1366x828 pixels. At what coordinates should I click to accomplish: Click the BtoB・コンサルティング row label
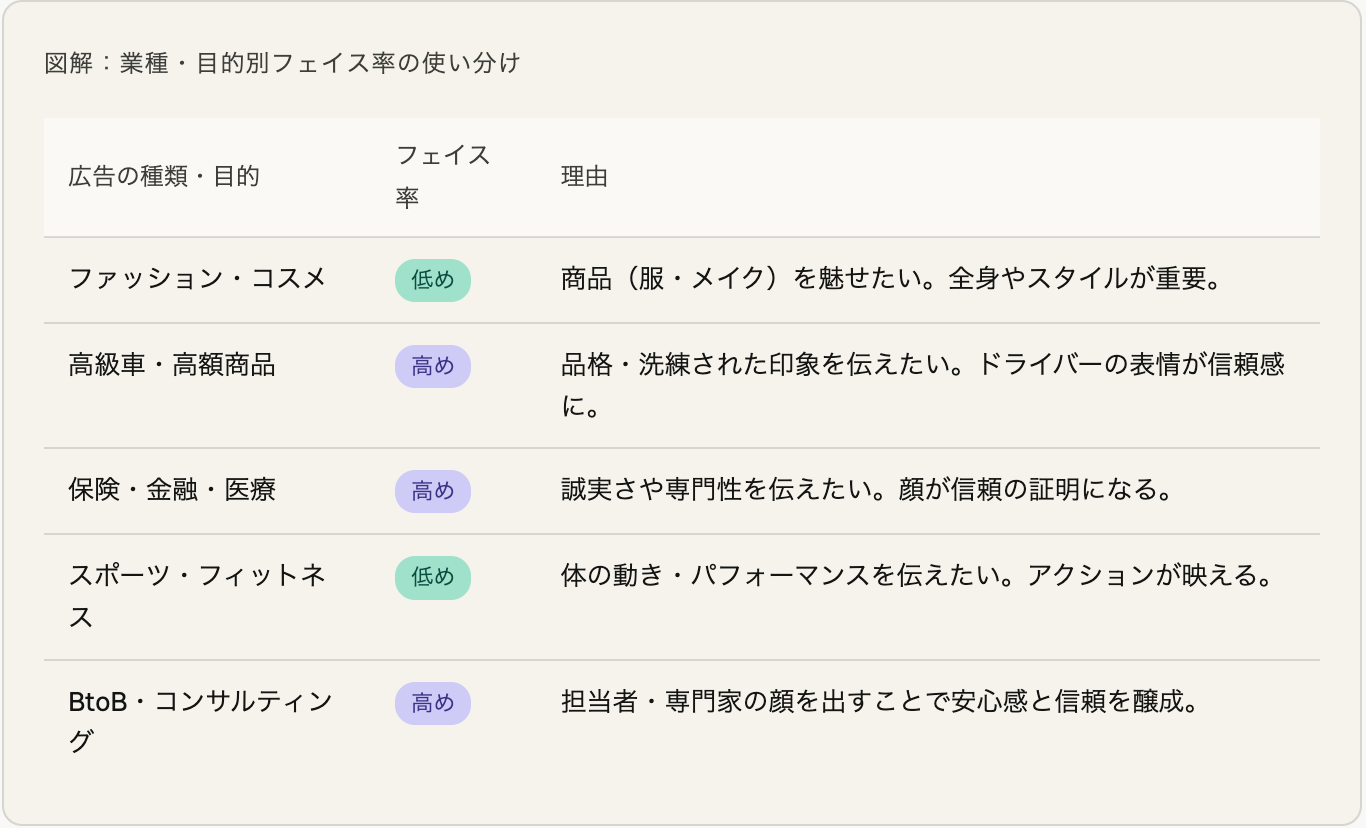200,722
